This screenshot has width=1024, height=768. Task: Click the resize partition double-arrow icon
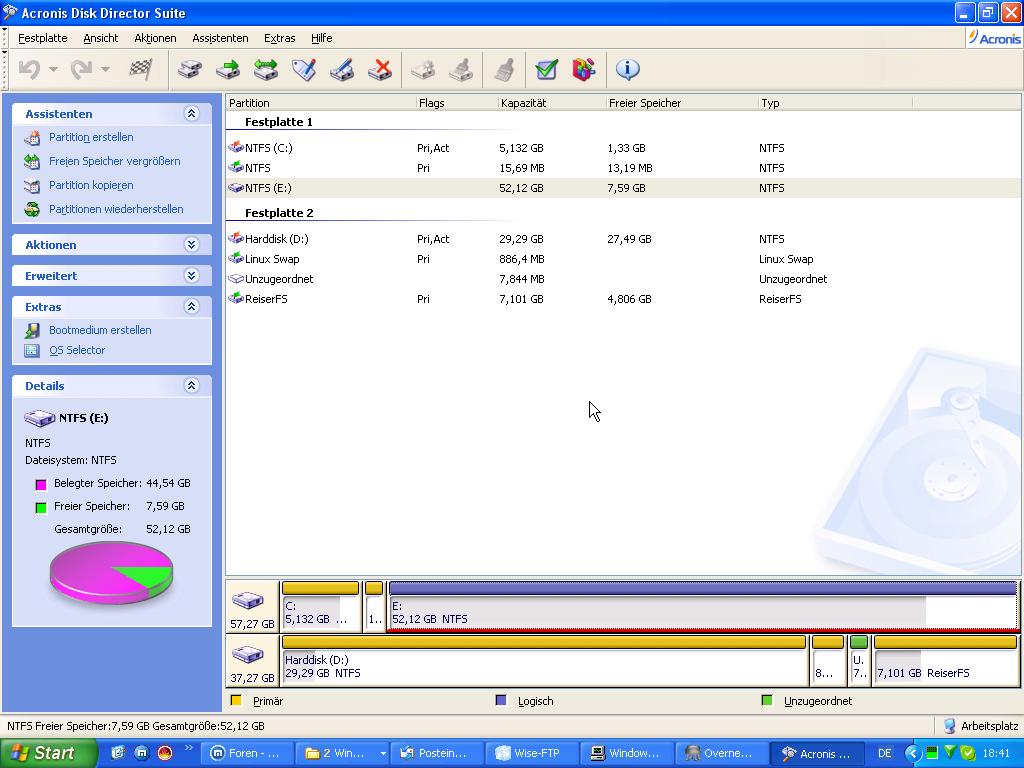tap(266, 69)
